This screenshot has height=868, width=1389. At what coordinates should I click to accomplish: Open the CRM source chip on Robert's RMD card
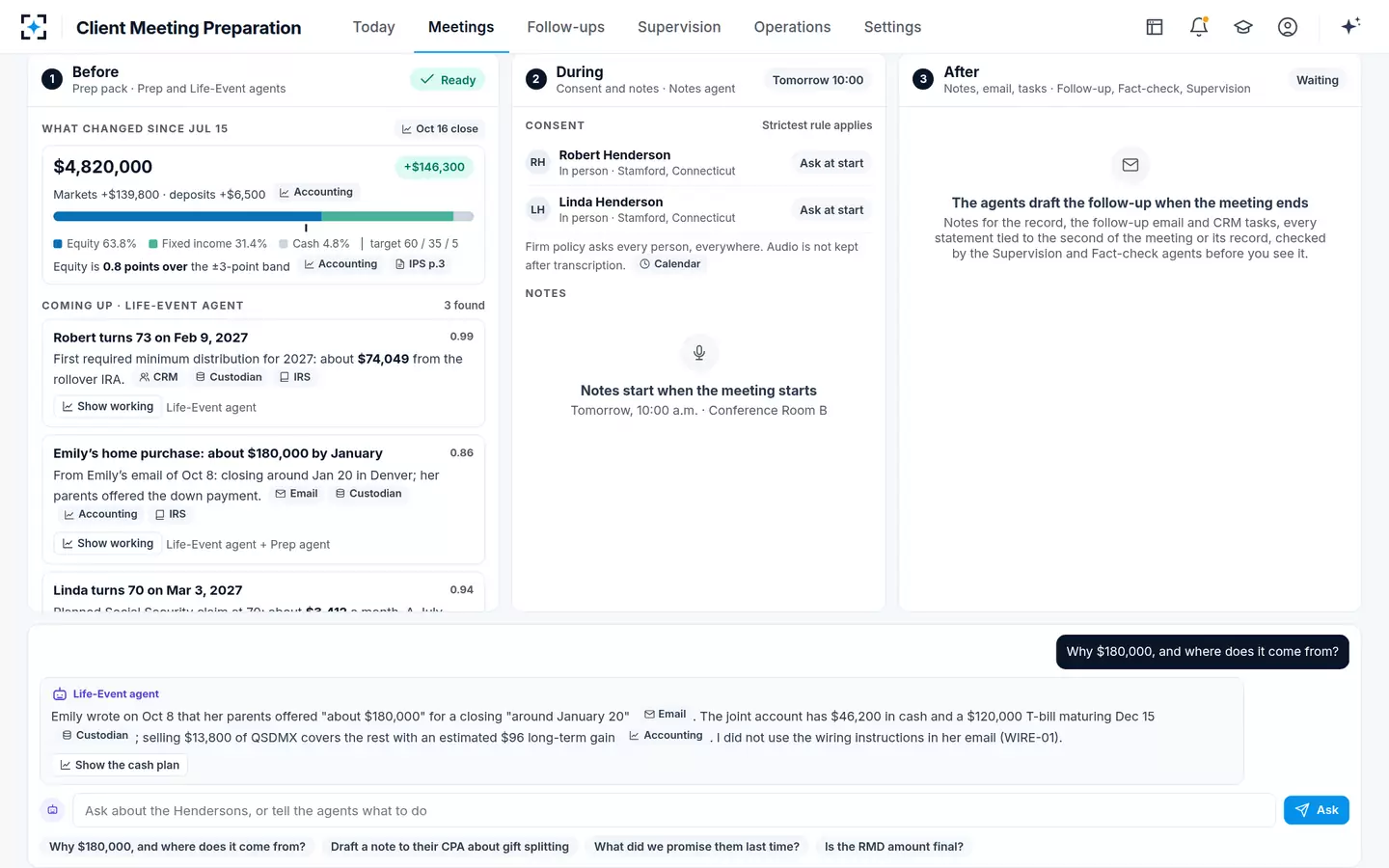(158, 377)
